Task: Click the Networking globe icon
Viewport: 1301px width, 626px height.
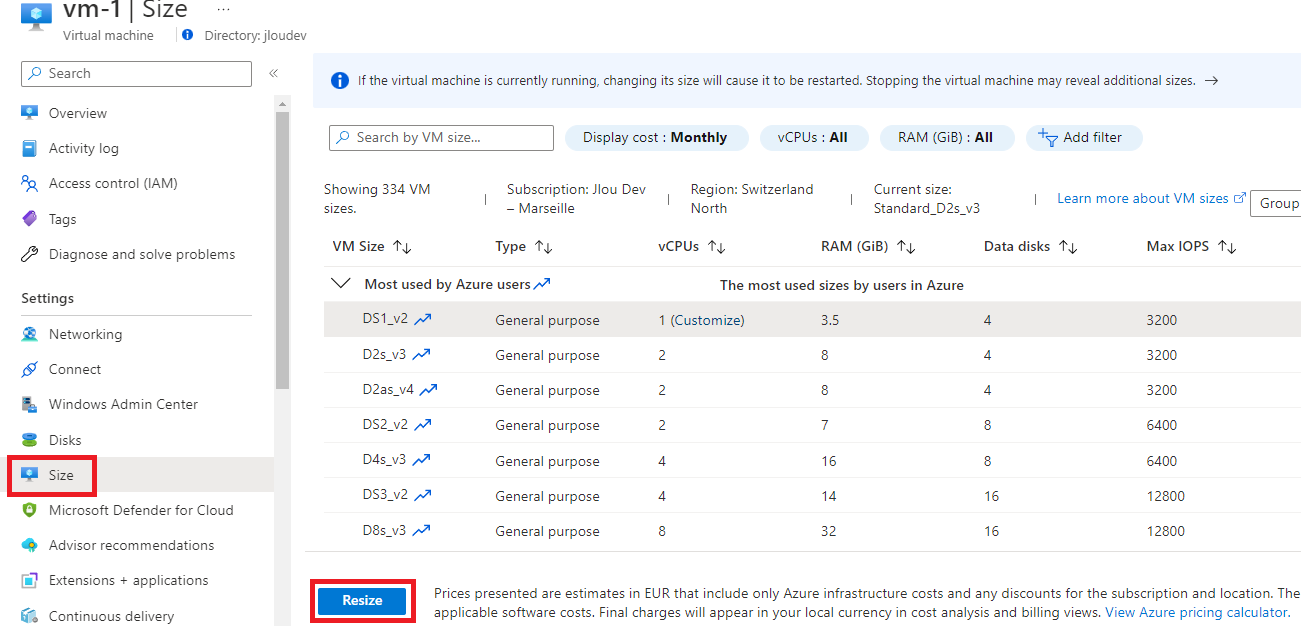Action: pos(30,334)
